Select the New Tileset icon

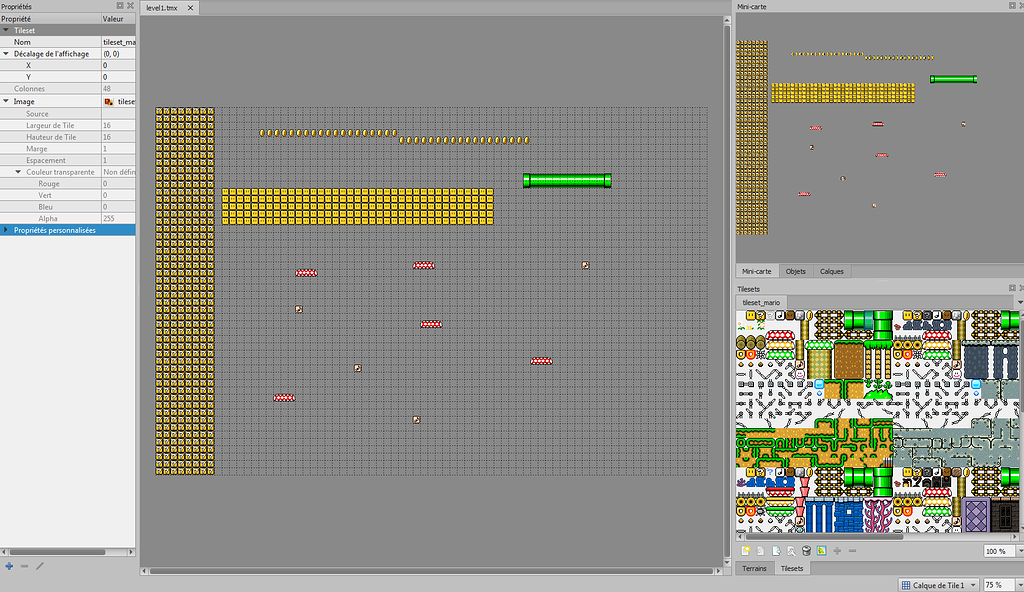pos(746,550)
